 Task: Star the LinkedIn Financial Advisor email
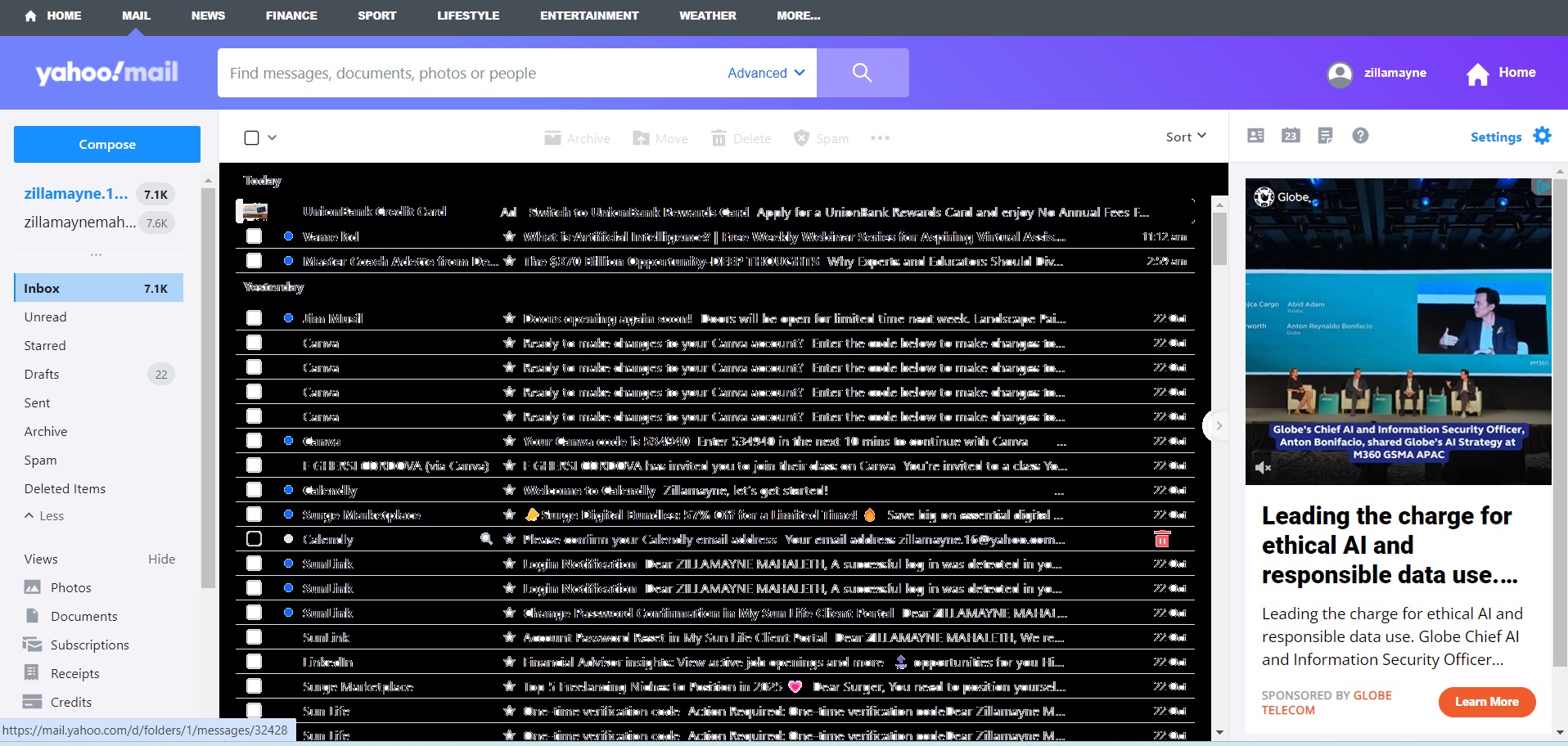coord(509,662)
